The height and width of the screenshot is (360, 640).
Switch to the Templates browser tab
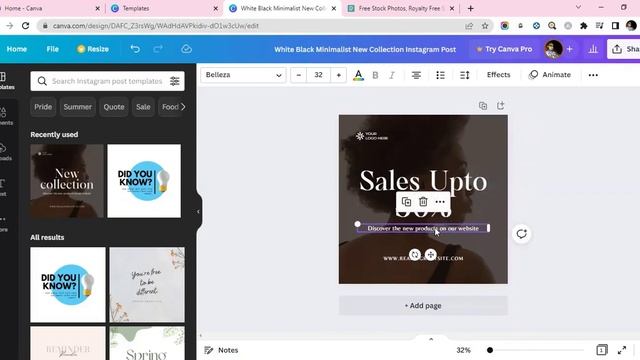[x=164, y=8]
